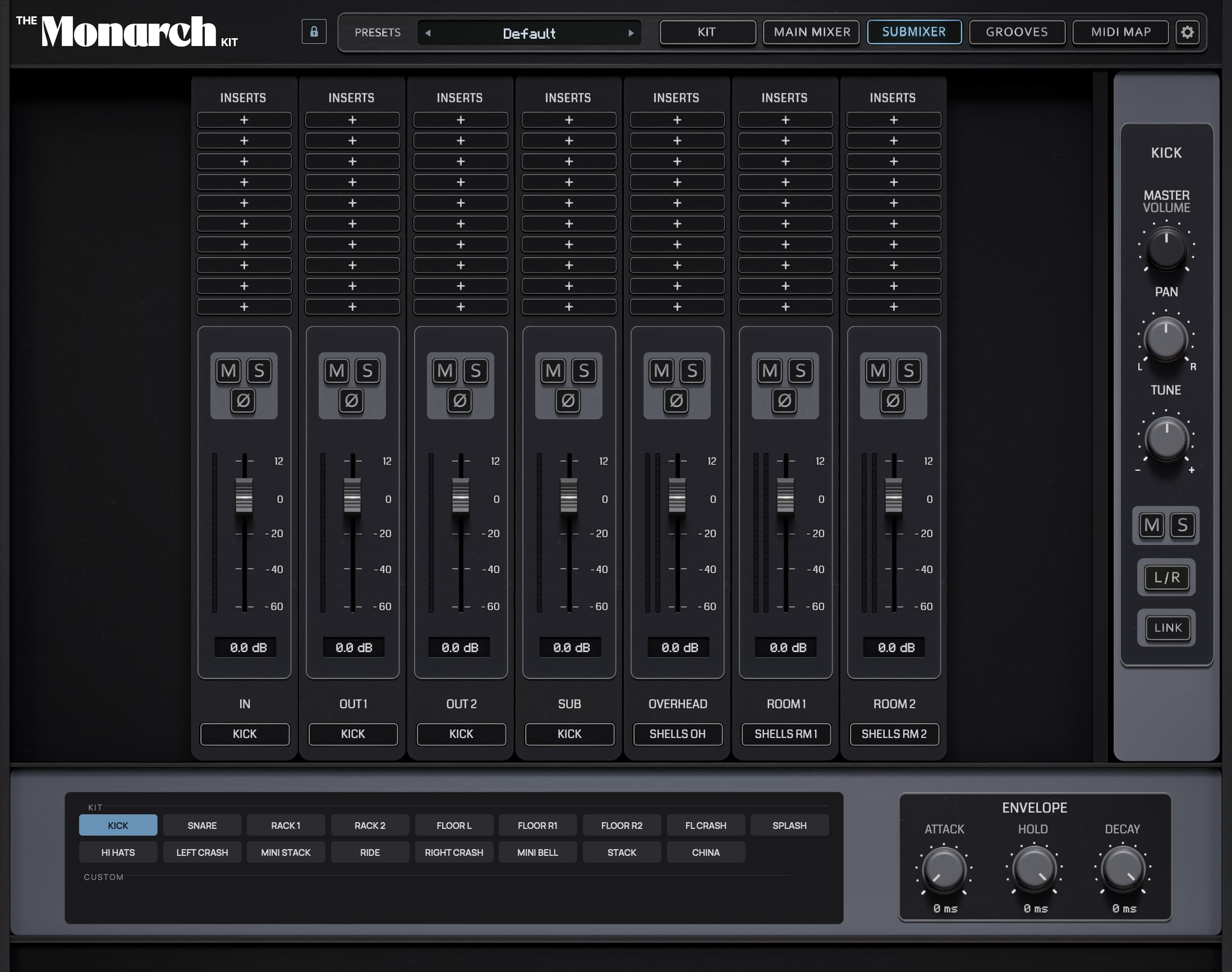This screenshot has height=972, width=1232.
Task: Open KICK routing selector under IN
Action: [245, 734]
